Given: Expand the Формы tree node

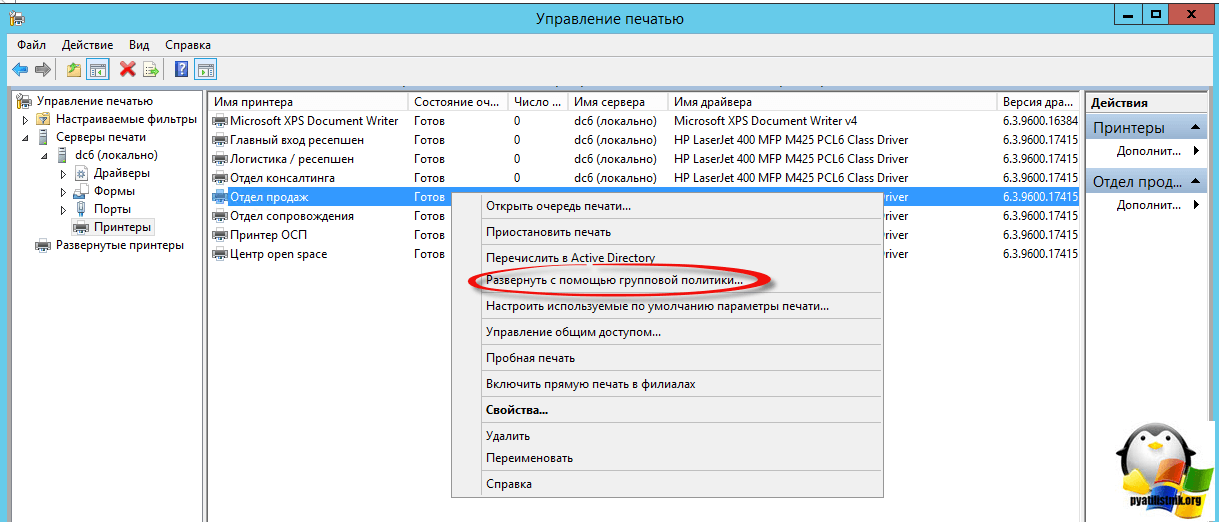Looking at the screenshot, I should point(64,191).
